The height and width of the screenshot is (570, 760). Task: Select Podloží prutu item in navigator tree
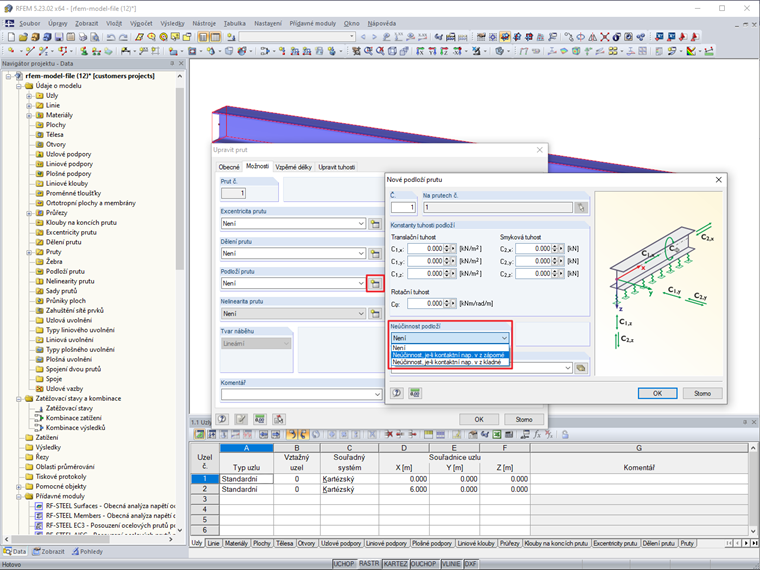coord(65,271)
